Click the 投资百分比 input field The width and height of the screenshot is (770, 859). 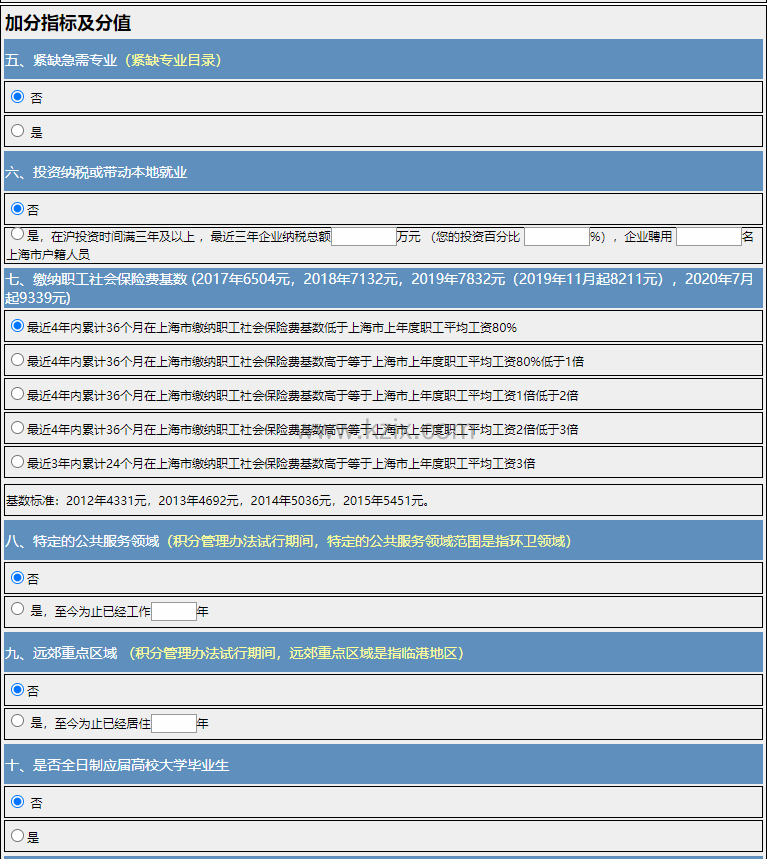(x=556, y=237)
